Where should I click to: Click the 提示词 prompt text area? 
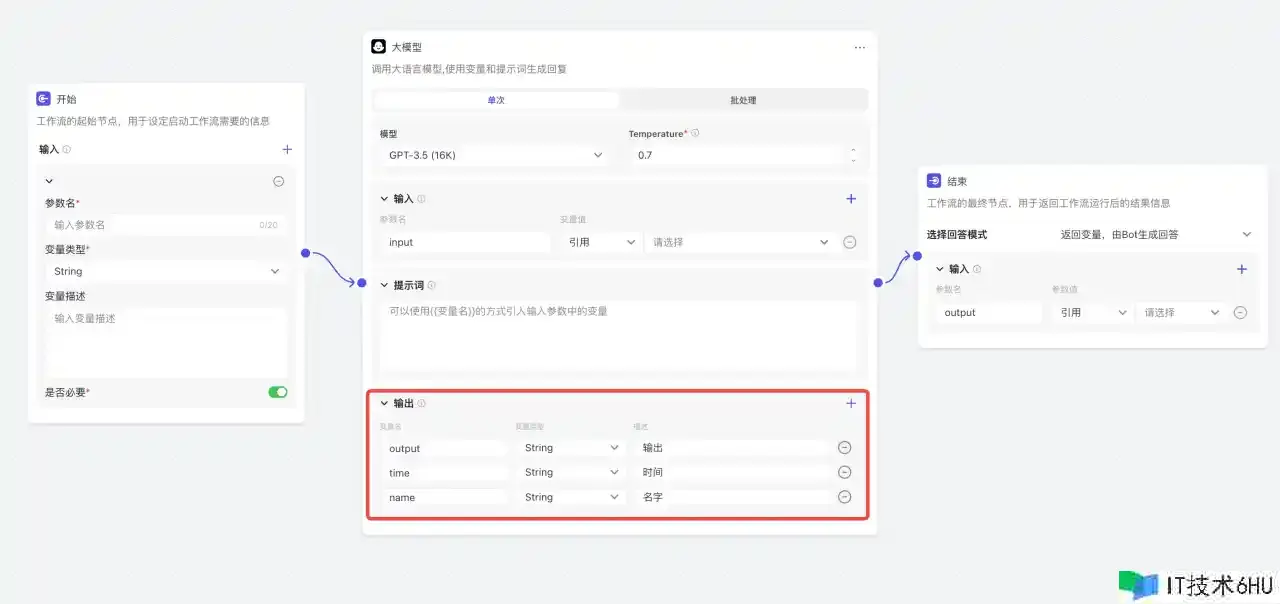coord(617,335)
